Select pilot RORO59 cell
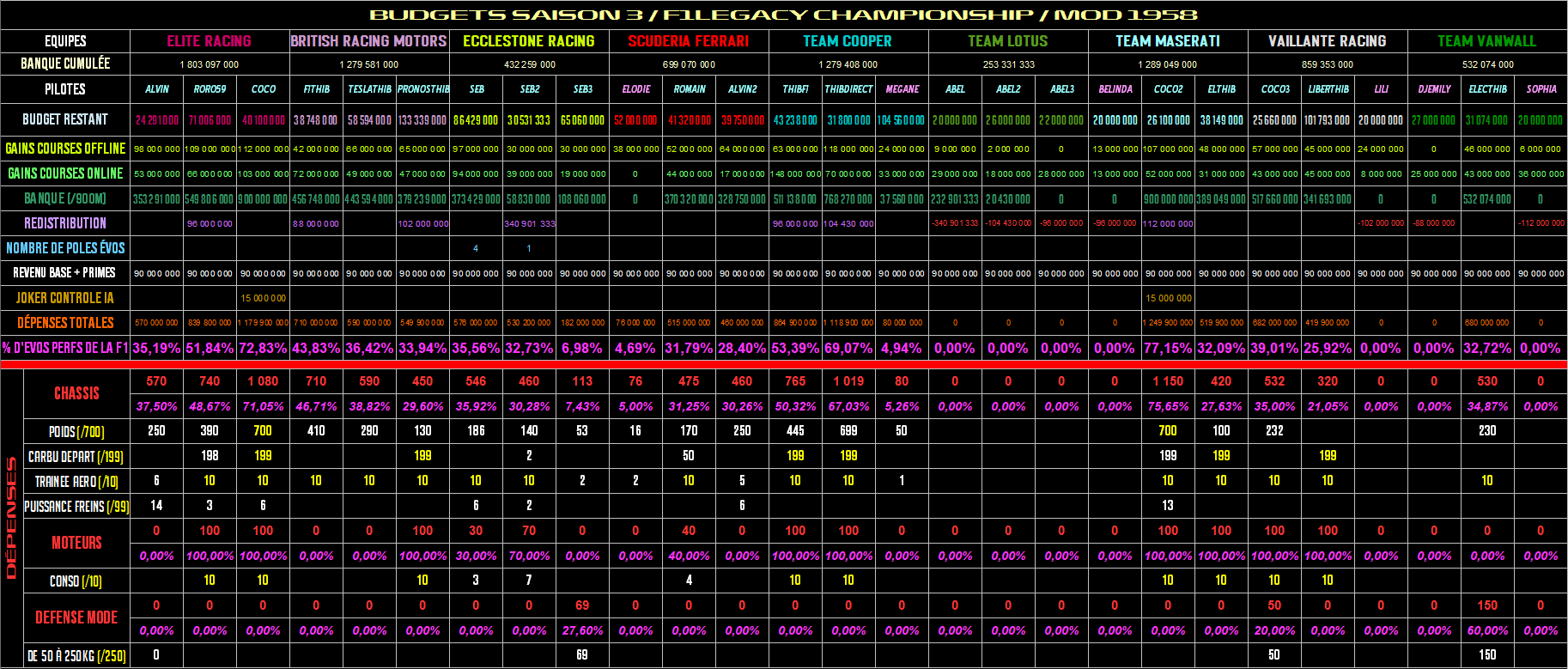This screenshot has height=669, width=1568. 210,88
